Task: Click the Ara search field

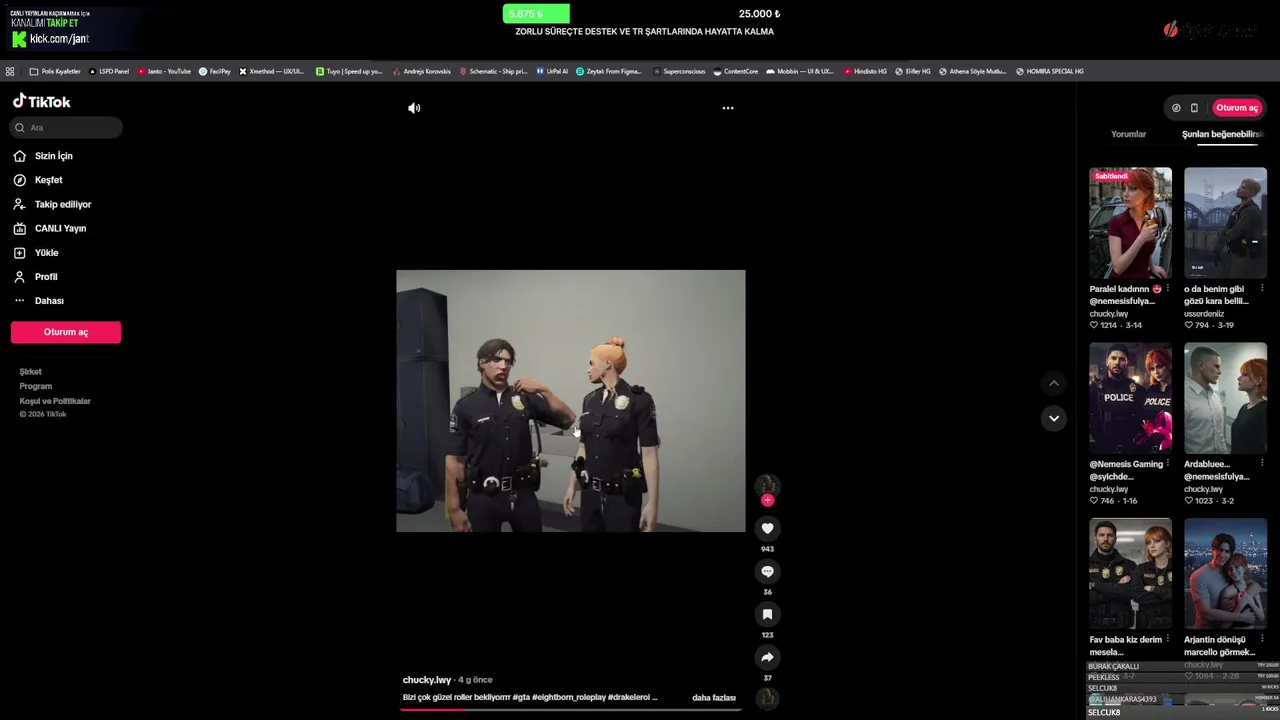Action: [x=66, y=127]
